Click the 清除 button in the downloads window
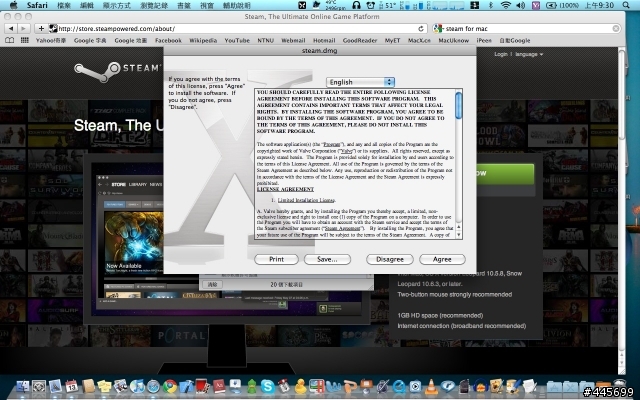640x400 pixels. click(x=212, y=284)
